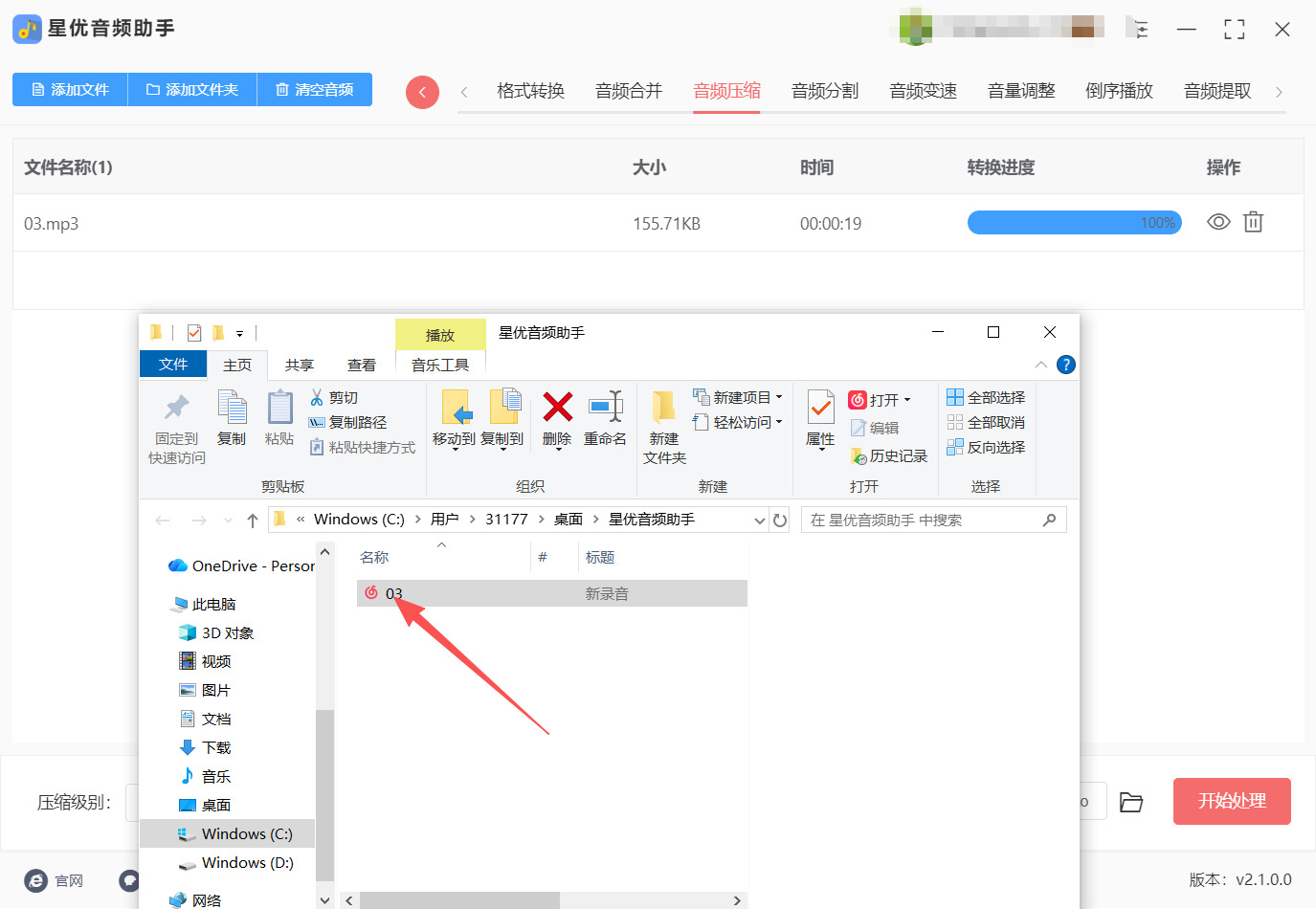Open the output folder icon beside 开始处理

[1131, 802]
